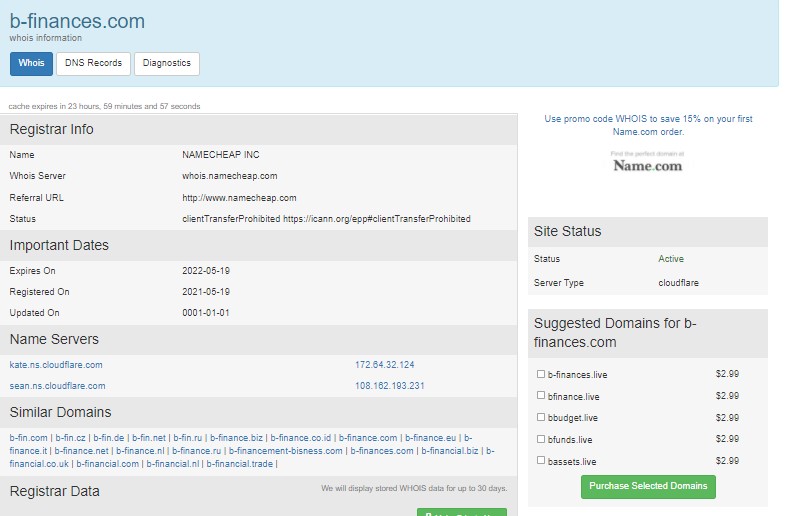Open sean.ns.cloudflare.com name server link
Image resolution: width=802 pixels, height=516 pixels.
point(57,386)
